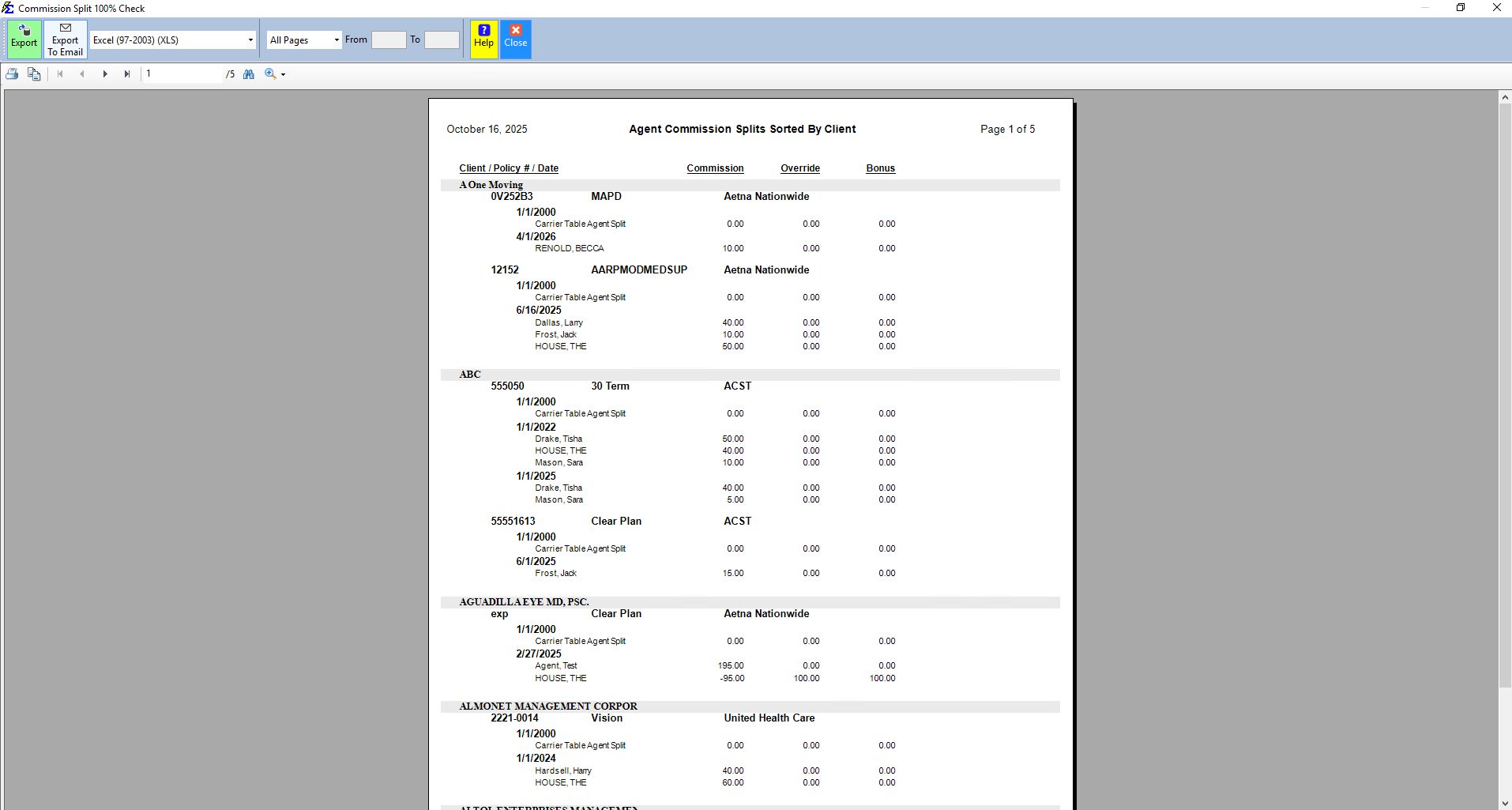Click the zoom magnifier icon

tap(270, 74)
